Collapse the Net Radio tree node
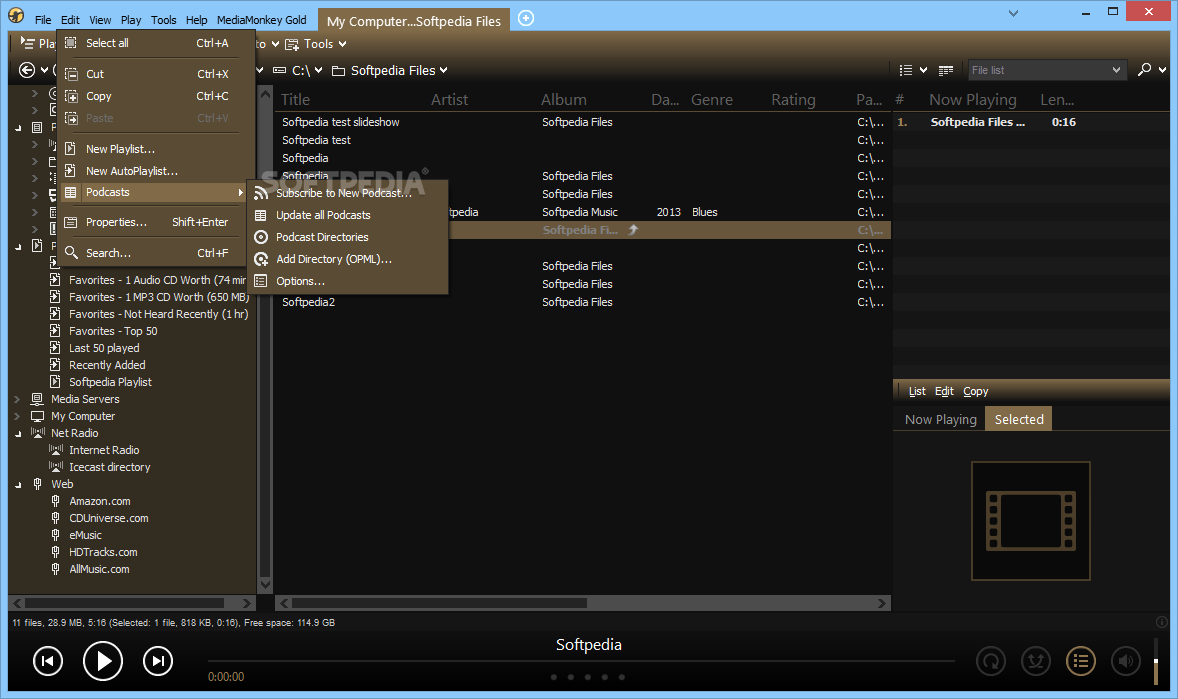 [x=18, y=434]
